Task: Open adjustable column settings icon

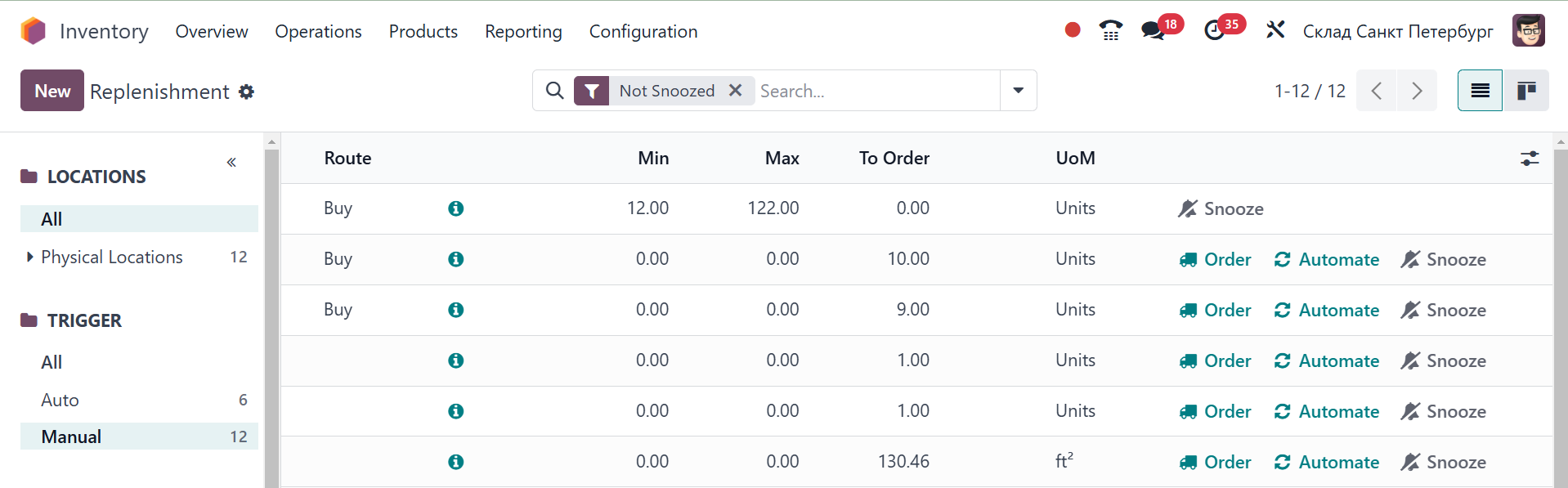Action: pos(1530,159)
